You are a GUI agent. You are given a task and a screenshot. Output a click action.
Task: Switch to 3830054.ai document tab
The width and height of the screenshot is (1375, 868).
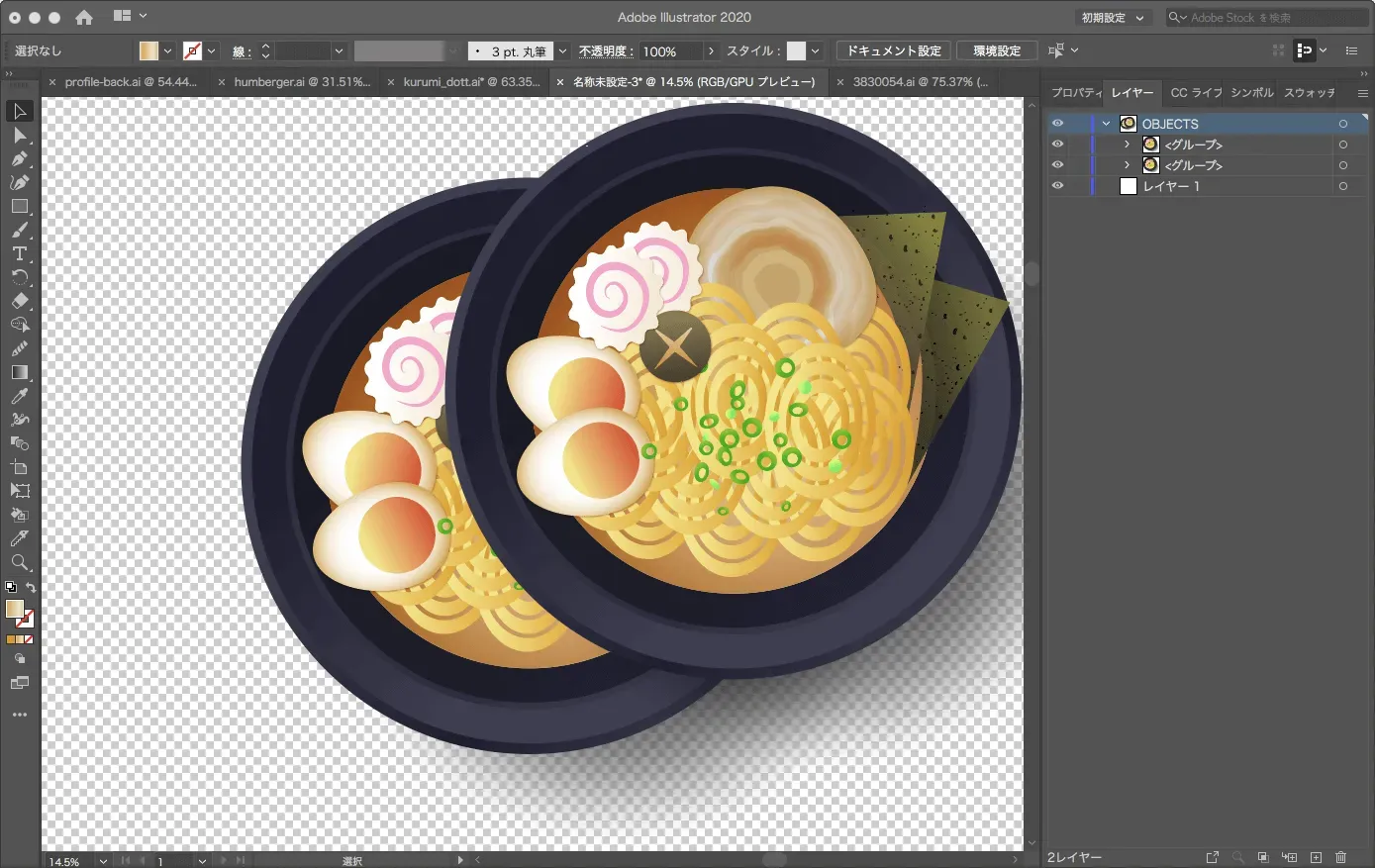tap(912, 82)
